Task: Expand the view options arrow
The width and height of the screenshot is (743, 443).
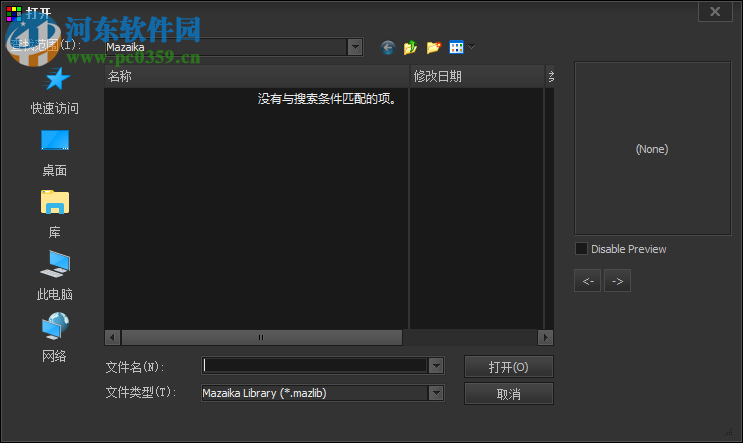Action: [x=471, y=47]
